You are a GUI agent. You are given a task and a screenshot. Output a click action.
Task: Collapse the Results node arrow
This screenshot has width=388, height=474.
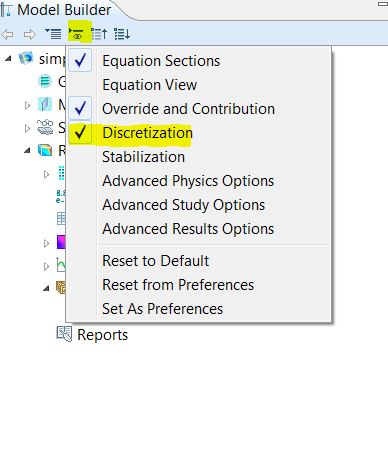27,151
